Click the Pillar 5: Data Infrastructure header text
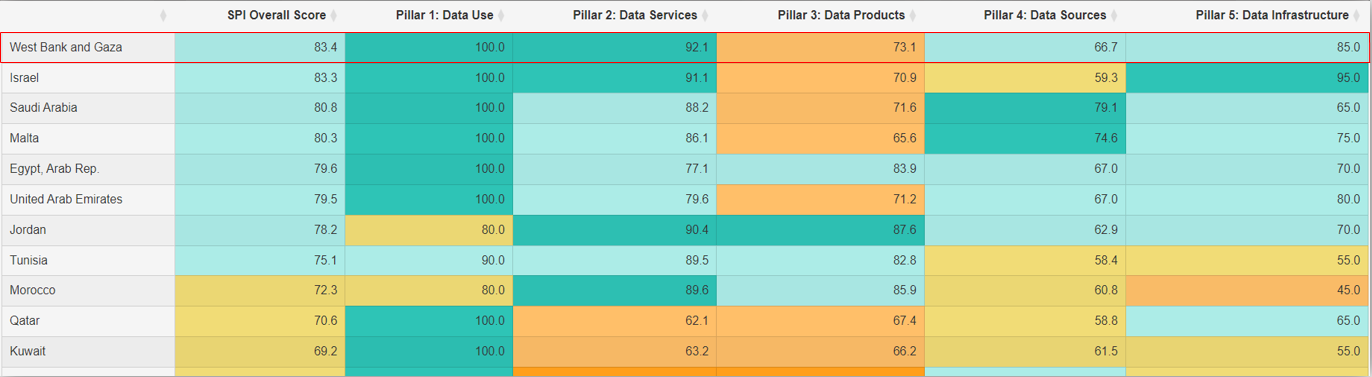This screenshot has height=377, width=1372. [x=1272, y=16]
